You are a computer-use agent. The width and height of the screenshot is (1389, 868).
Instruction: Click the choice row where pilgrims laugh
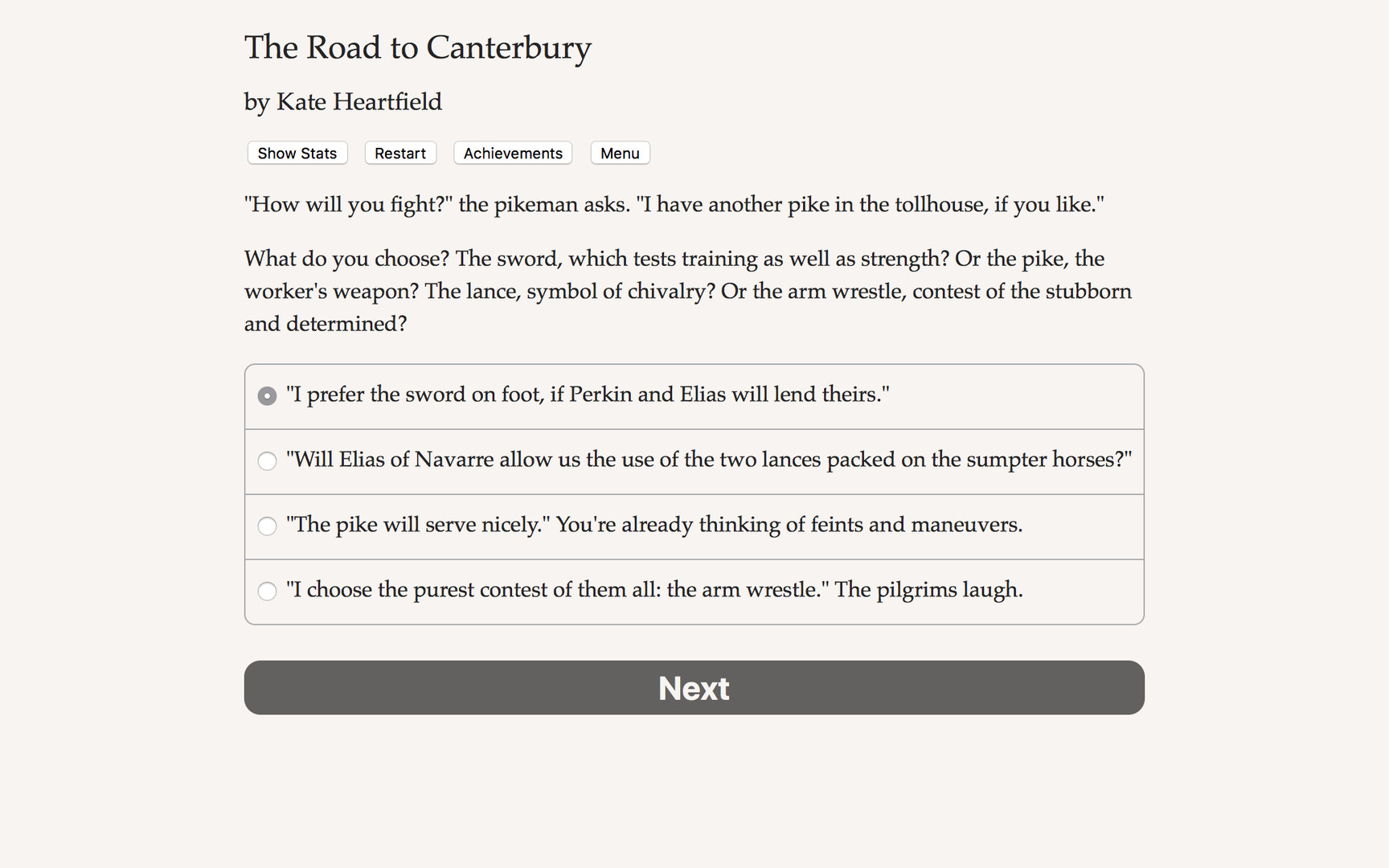tap(655, 591)
